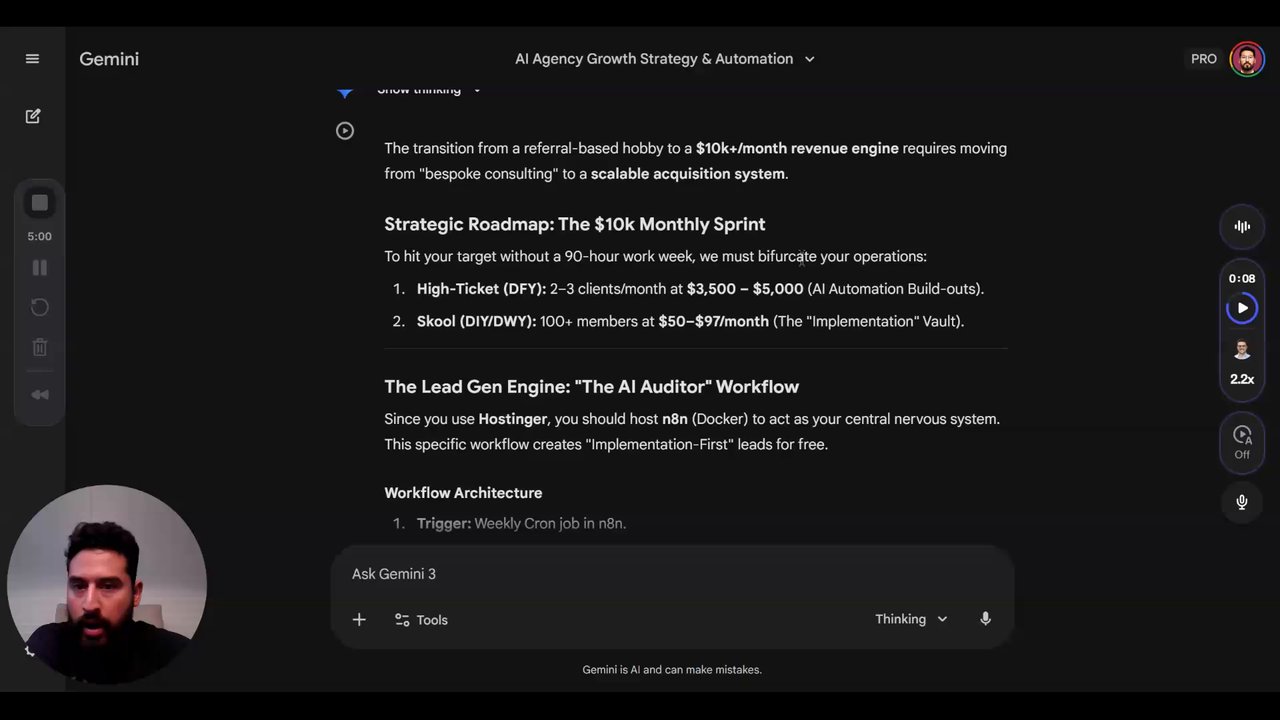Image resolution: width=1280 pixels, height=720 pixels.
Task: Play the response audio with the circled play icon
Action: (345, 130)
